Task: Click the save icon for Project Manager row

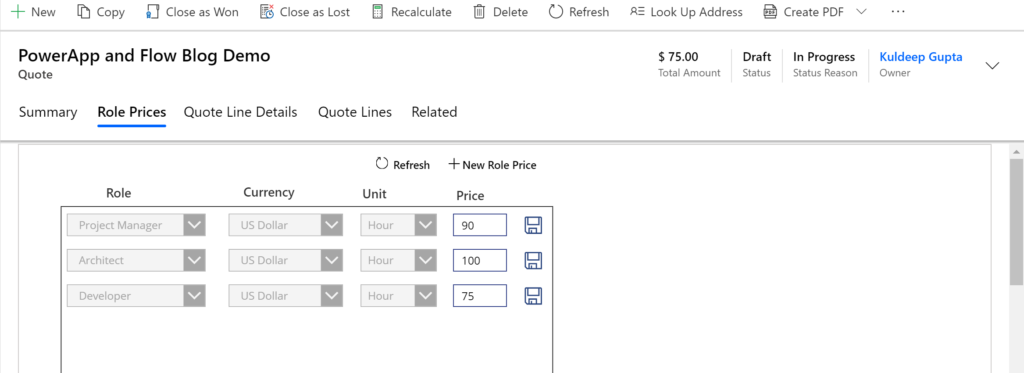Action: click(534, 225)
